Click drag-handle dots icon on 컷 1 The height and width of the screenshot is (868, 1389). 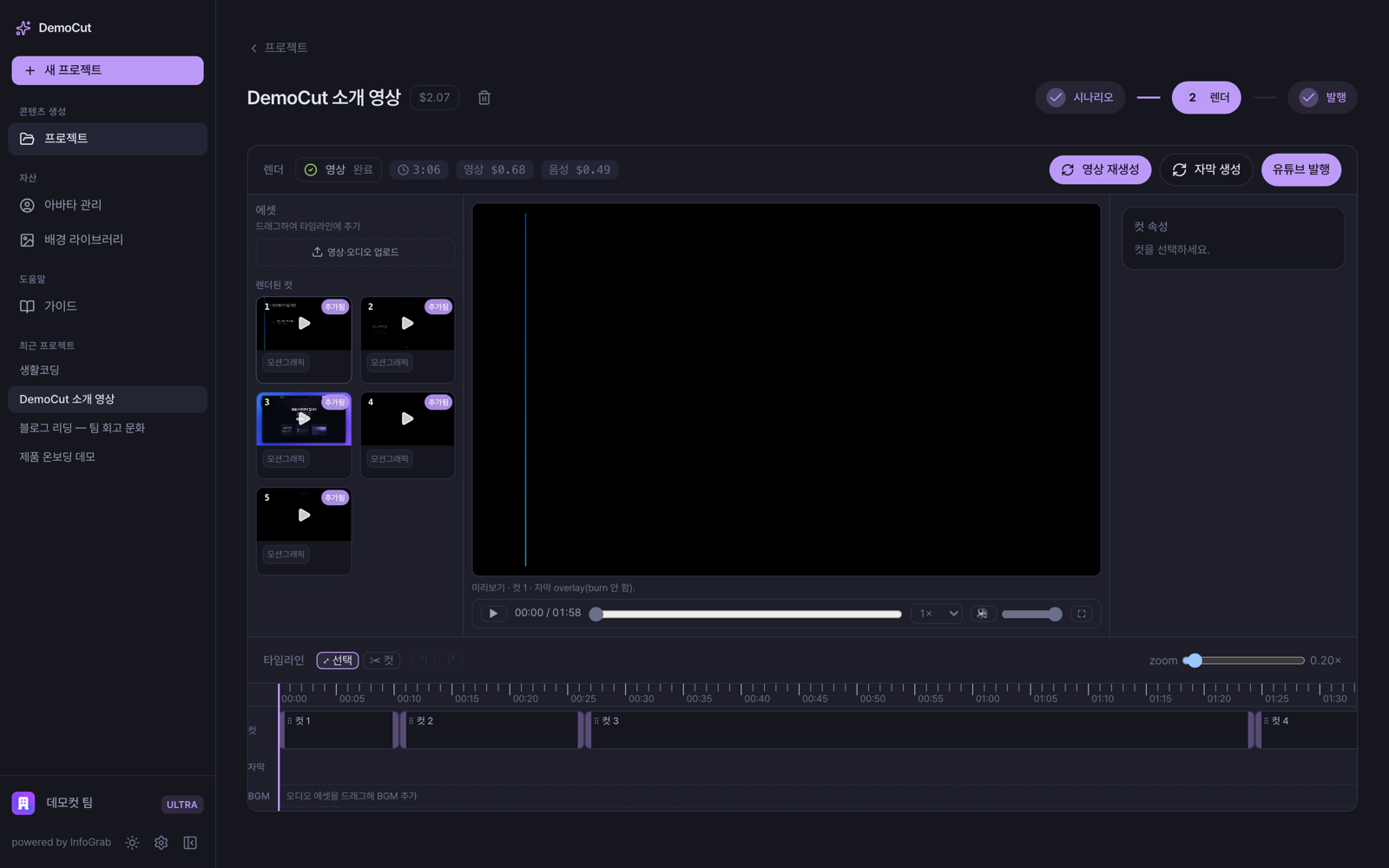[x=290, y=721]
